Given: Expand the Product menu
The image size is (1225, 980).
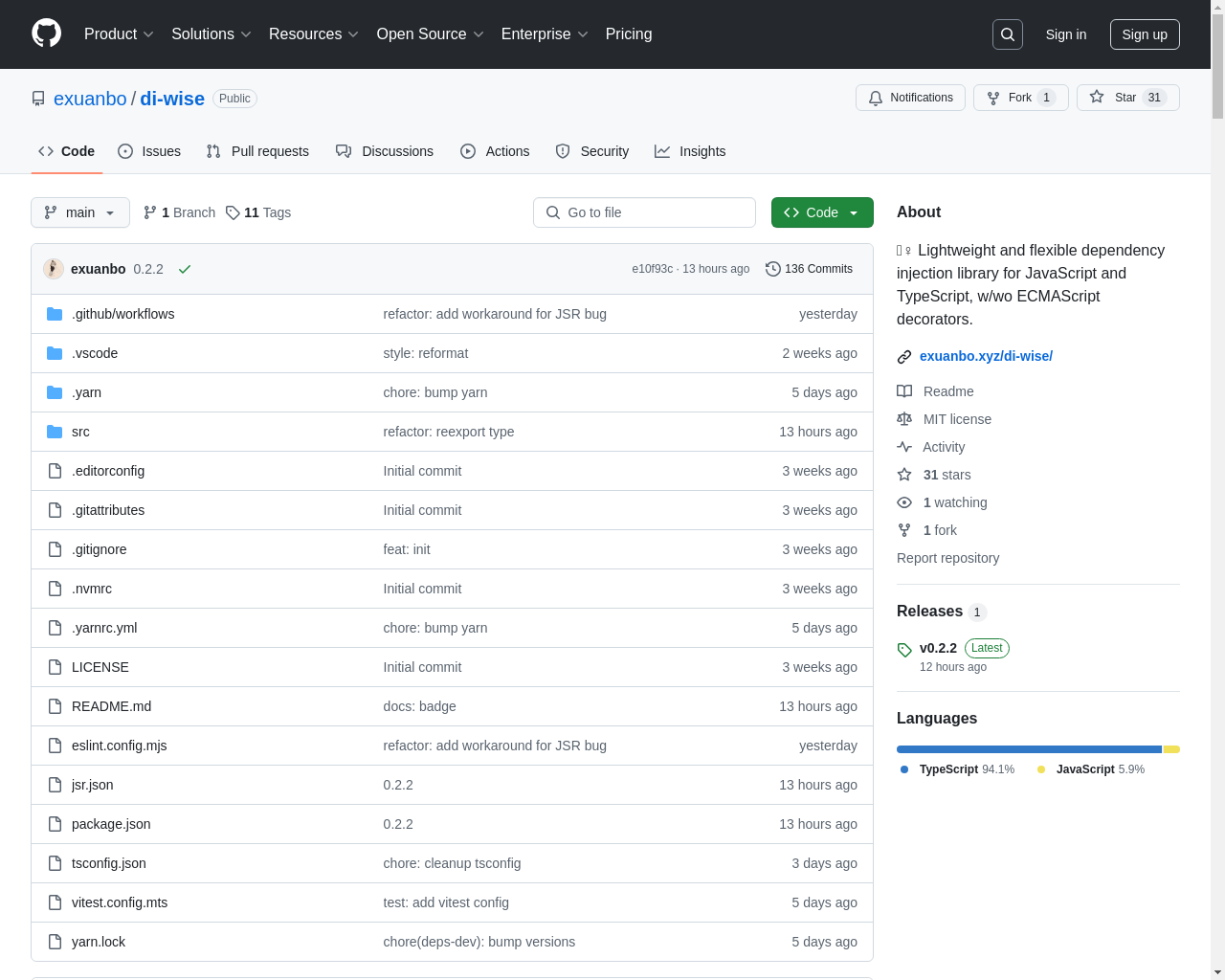Looking at the screenshot, I should click(x=119, y=34).
